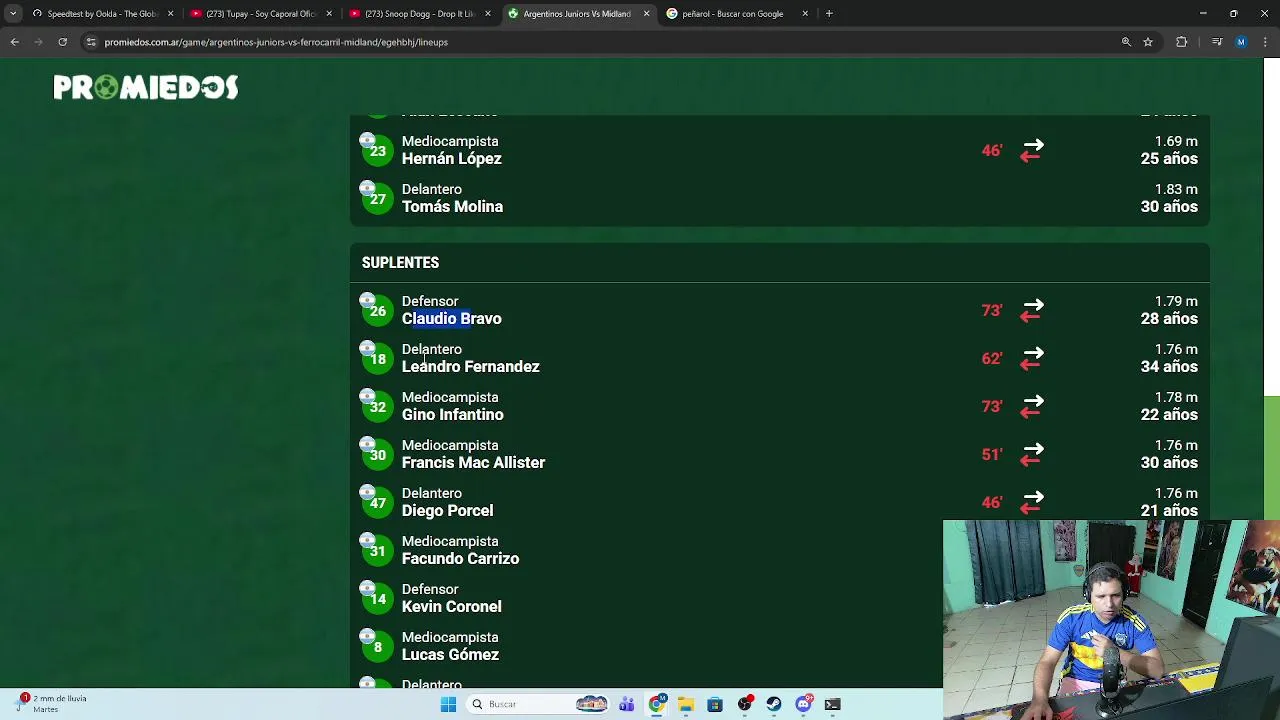1280x720 pixels.
Task: Click the number 30 shirt badge
Action: pyautogui.click(x=377, y=455)
